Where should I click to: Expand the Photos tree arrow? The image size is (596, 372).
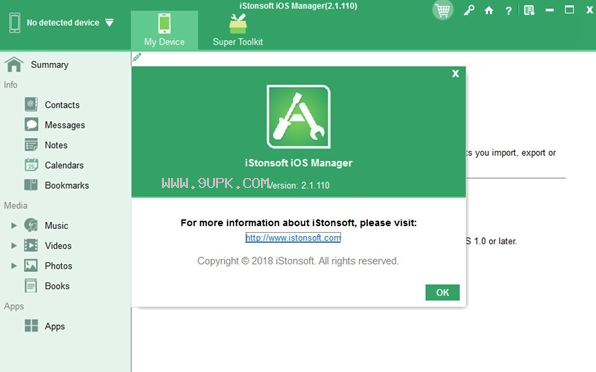coord(14,266)
